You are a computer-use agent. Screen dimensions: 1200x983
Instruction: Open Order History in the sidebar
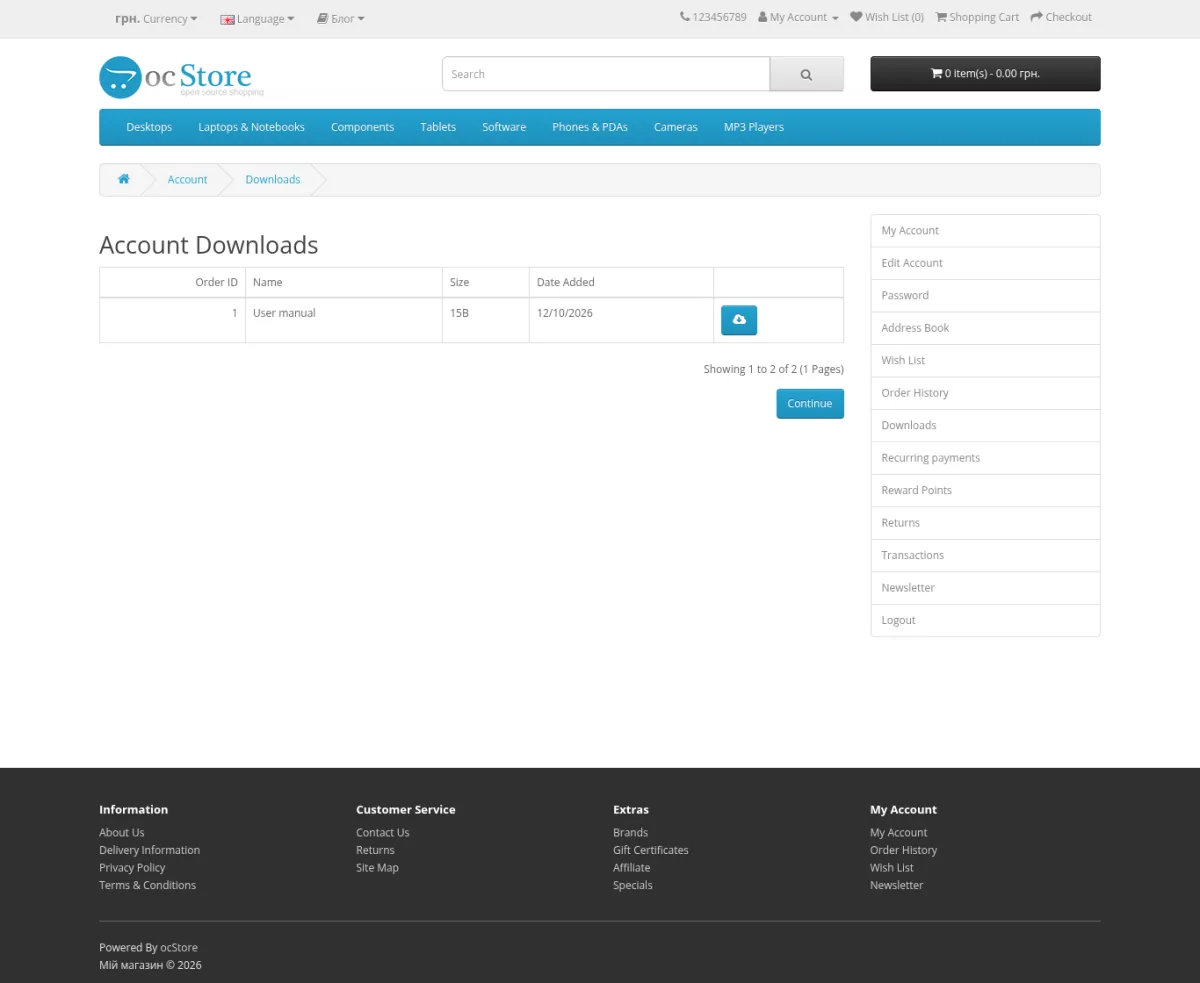985,393
